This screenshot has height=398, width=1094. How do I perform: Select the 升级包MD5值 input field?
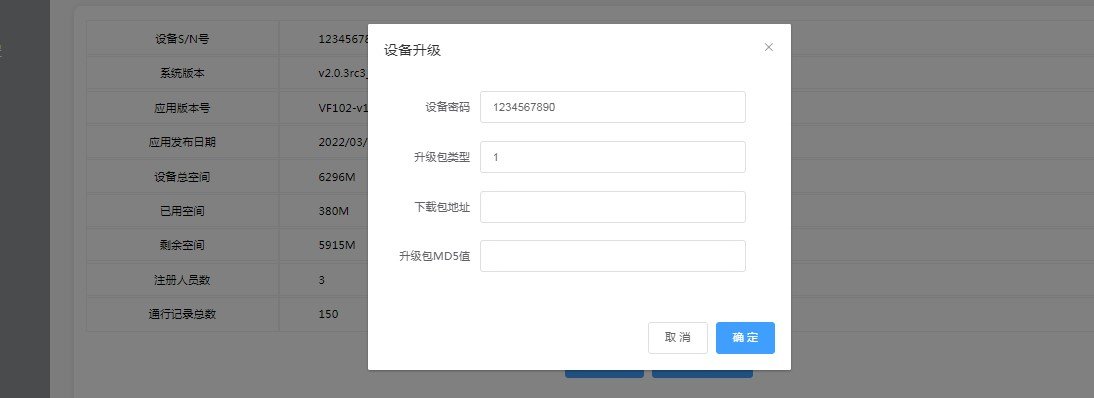(x=613, y=256)
